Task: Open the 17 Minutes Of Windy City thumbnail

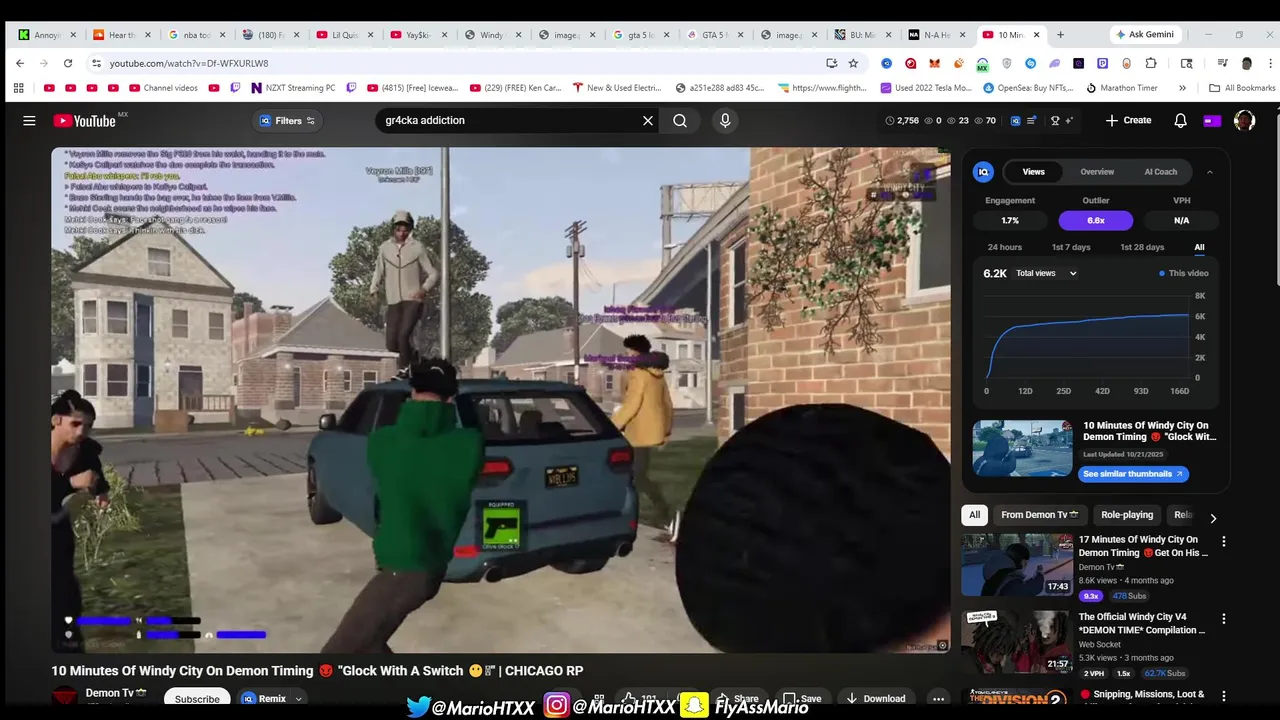Action: coord(1017,565)
